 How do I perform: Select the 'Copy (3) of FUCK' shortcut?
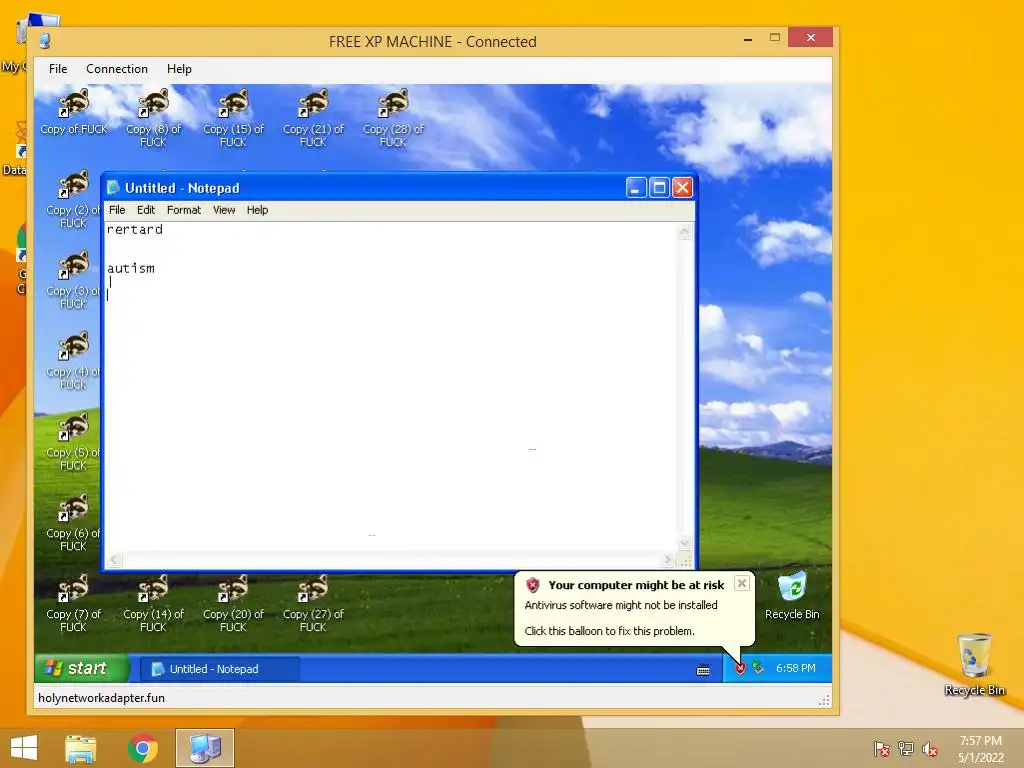click(x=73, y=280)
